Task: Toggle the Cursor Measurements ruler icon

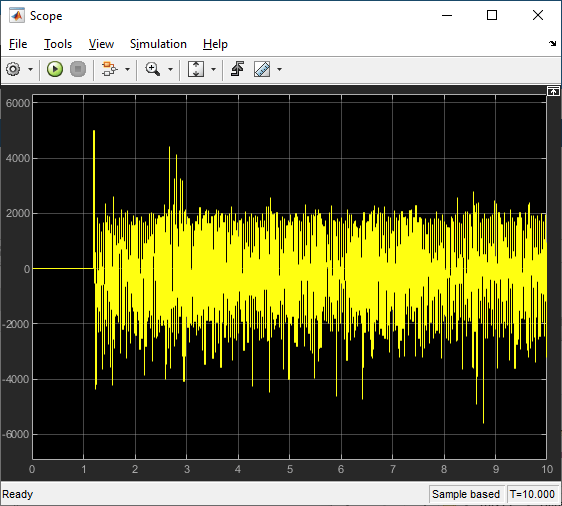Action: click(x=262, y=69)
